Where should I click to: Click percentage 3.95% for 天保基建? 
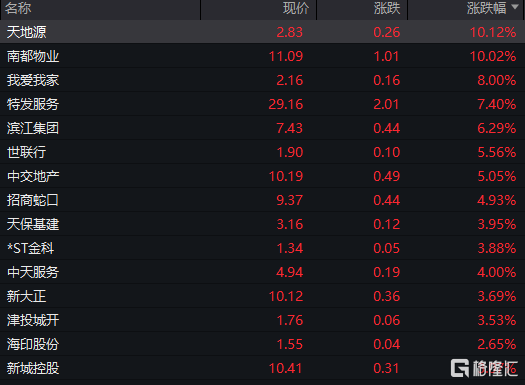coord(497,224)
